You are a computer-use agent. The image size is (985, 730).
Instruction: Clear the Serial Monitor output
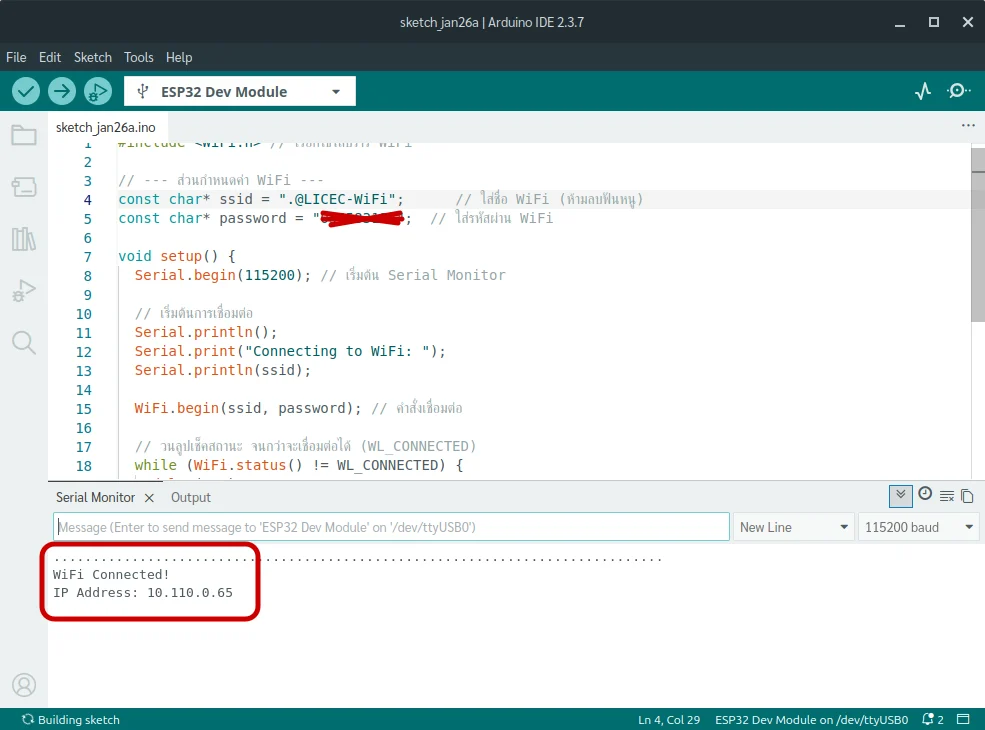[x=946, y=496]
